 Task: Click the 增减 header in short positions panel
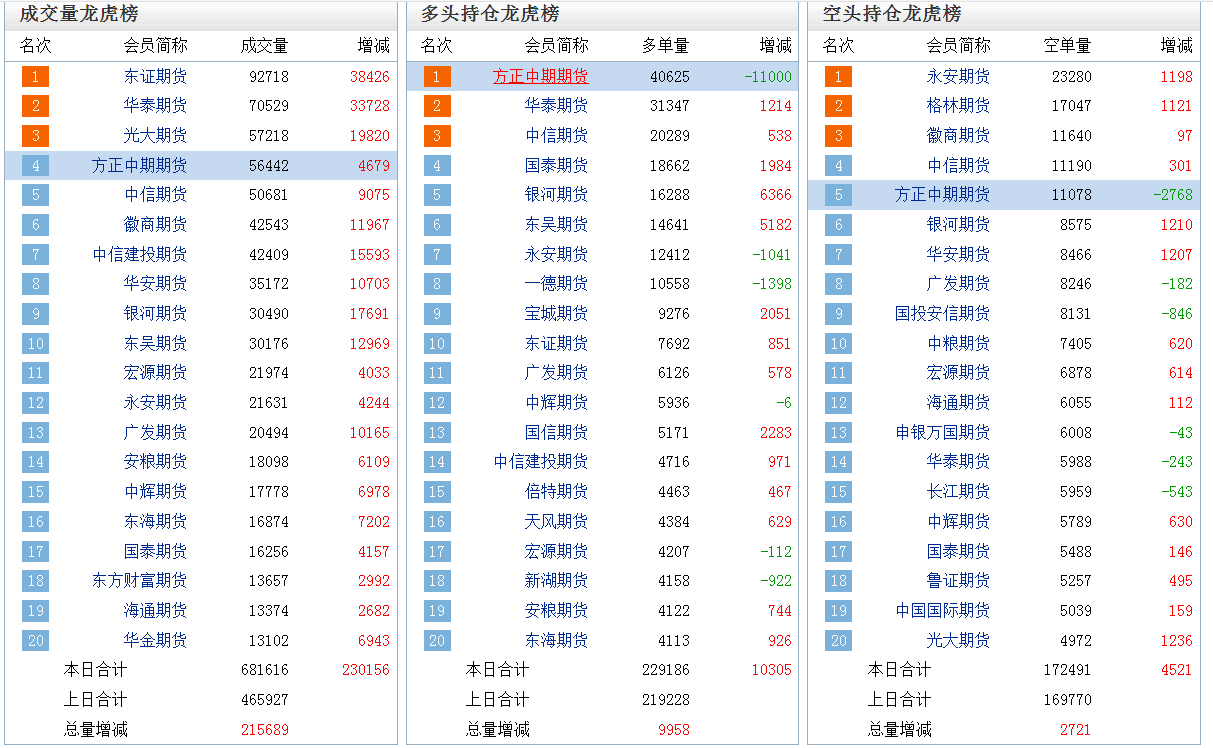(1176, 45)
